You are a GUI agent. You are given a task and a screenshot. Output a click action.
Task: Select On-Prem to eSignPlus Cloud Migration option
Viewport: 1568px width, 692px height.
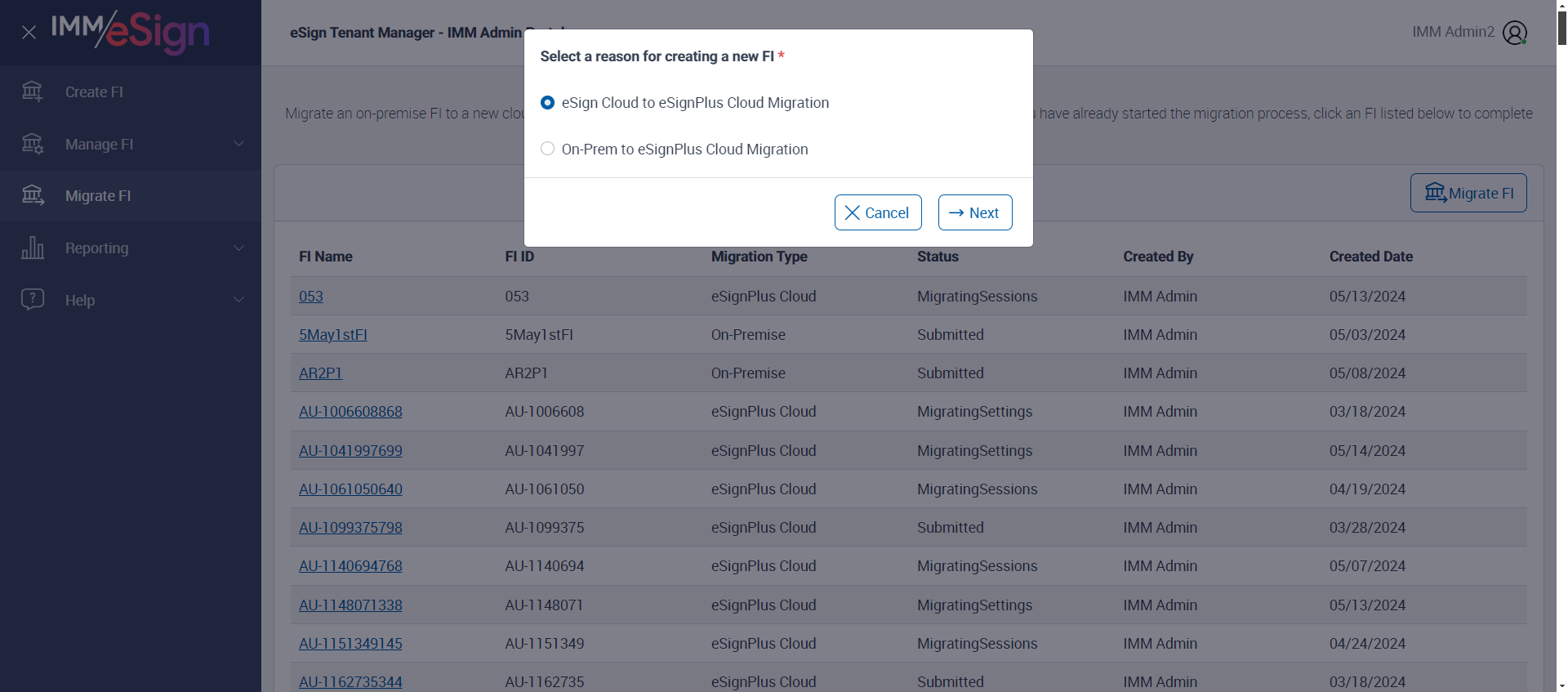click(x=547, y=149)
